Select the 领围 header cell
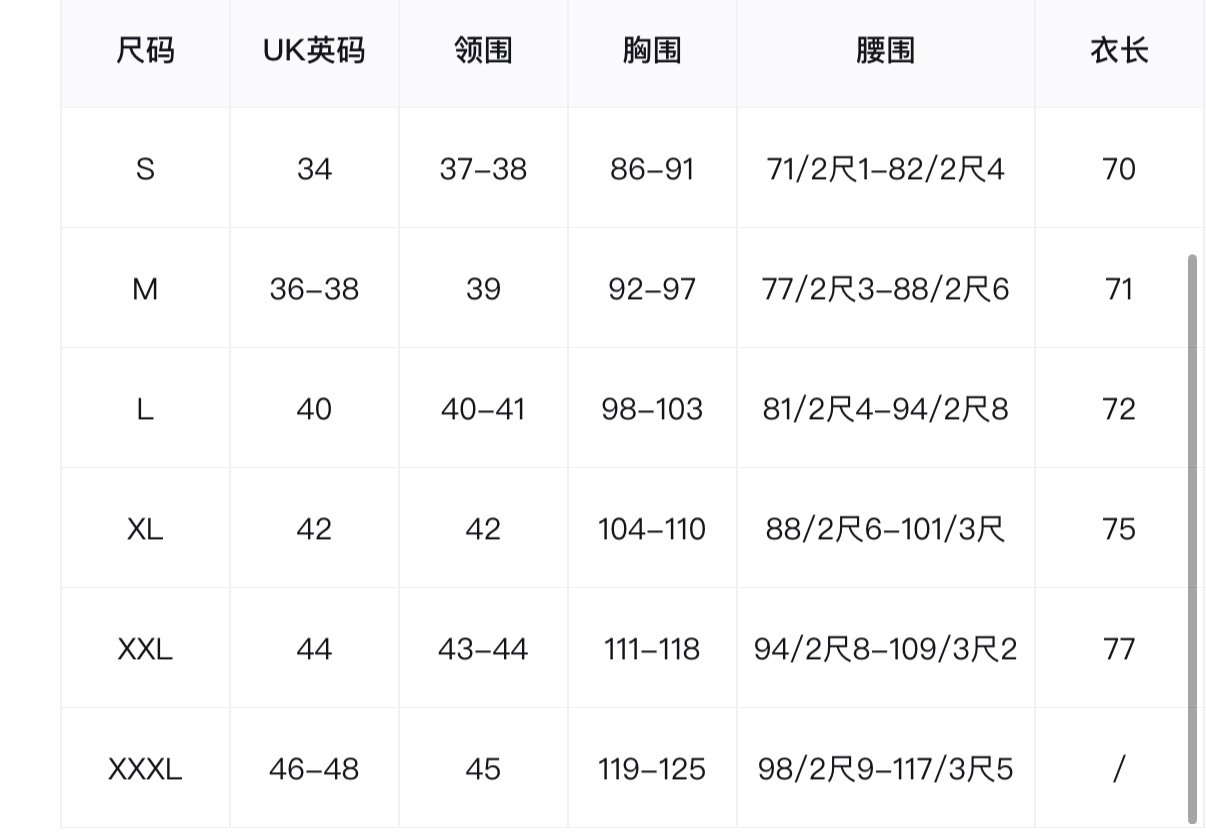The width and height of the screenshot is (1206, 839). coord(483,51)
